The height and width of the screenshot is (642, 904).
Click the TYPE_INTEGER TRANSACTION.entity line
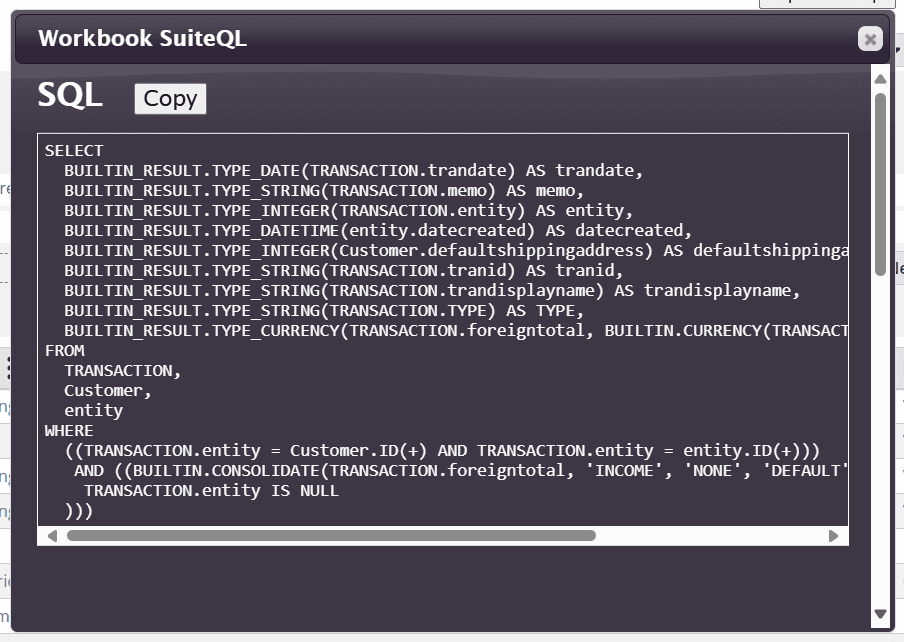pos(348,210)
